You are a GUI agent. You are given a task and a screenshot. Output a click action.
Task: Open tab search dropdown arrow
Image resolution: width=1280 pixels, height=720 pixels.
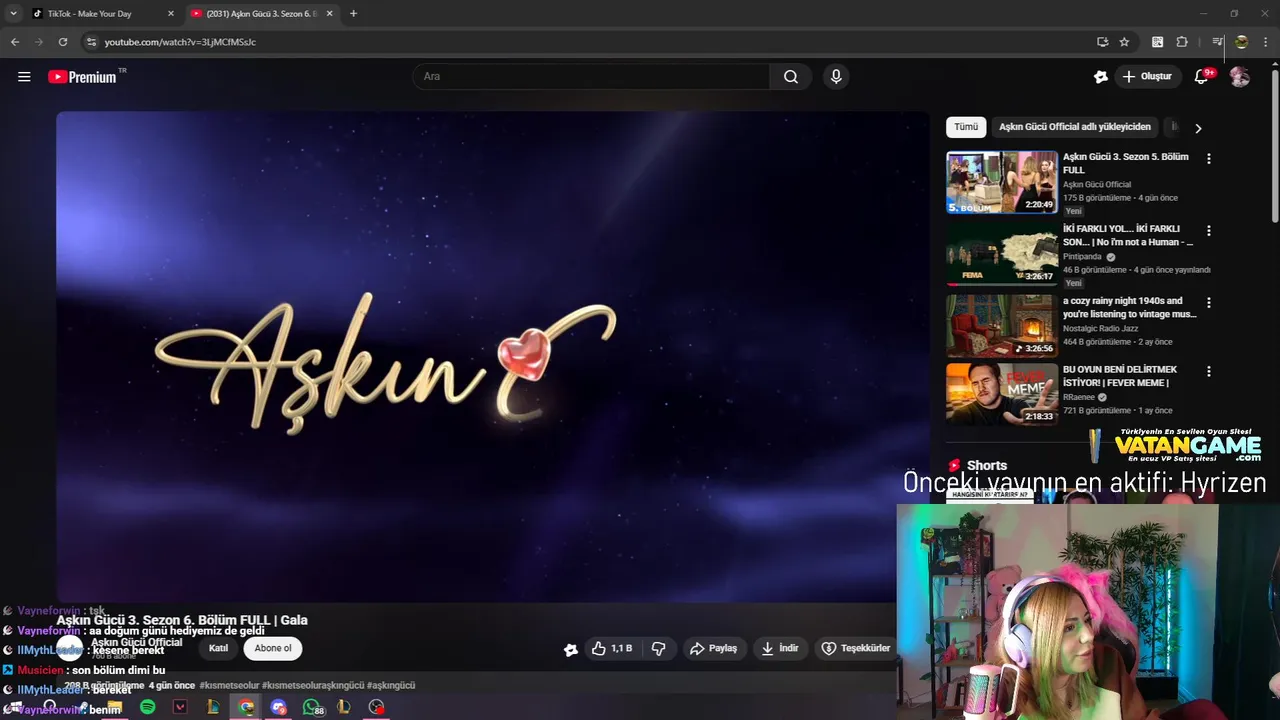[x=13, y=14]
